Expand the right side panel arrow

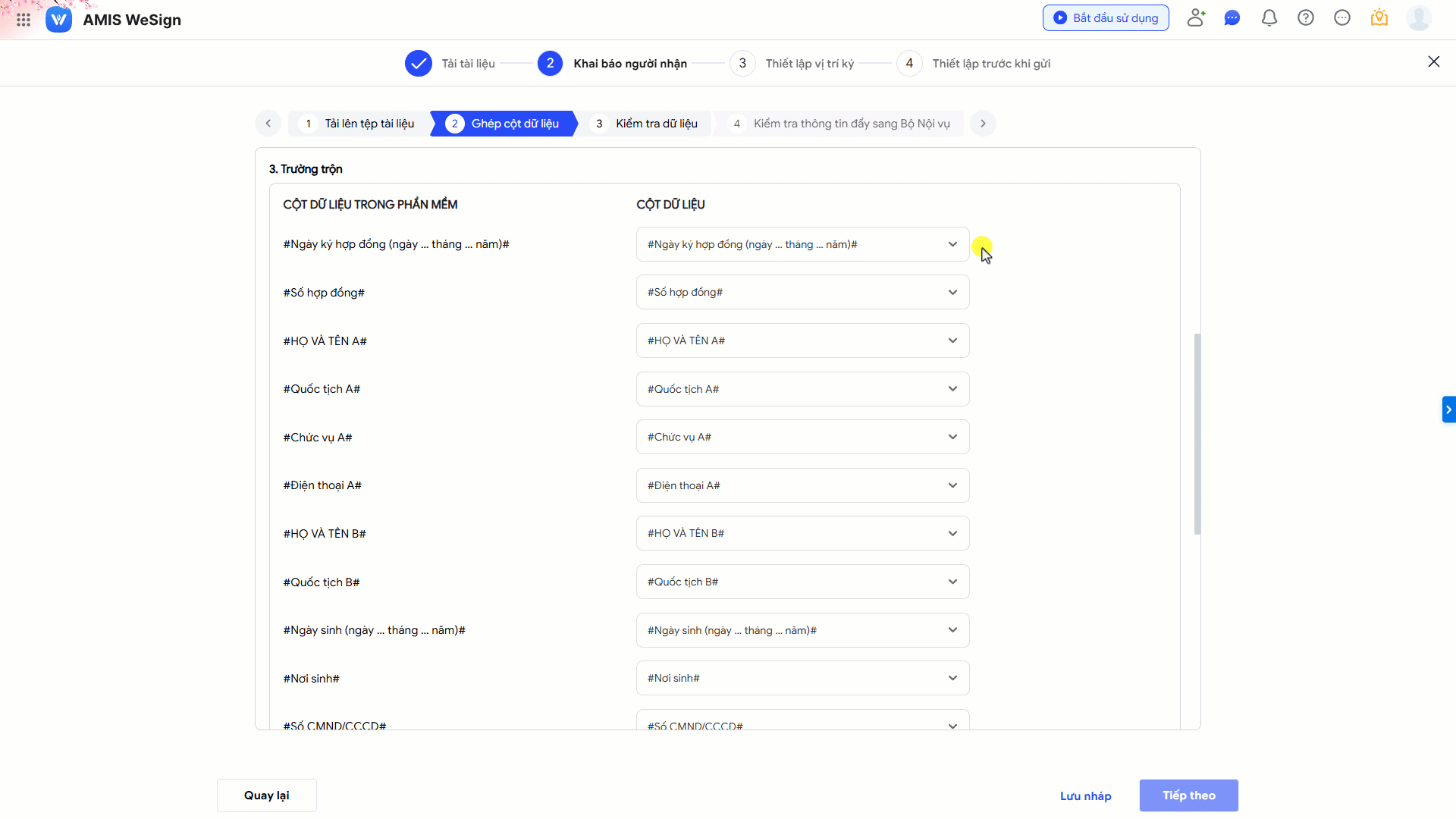click(1448, 409)
